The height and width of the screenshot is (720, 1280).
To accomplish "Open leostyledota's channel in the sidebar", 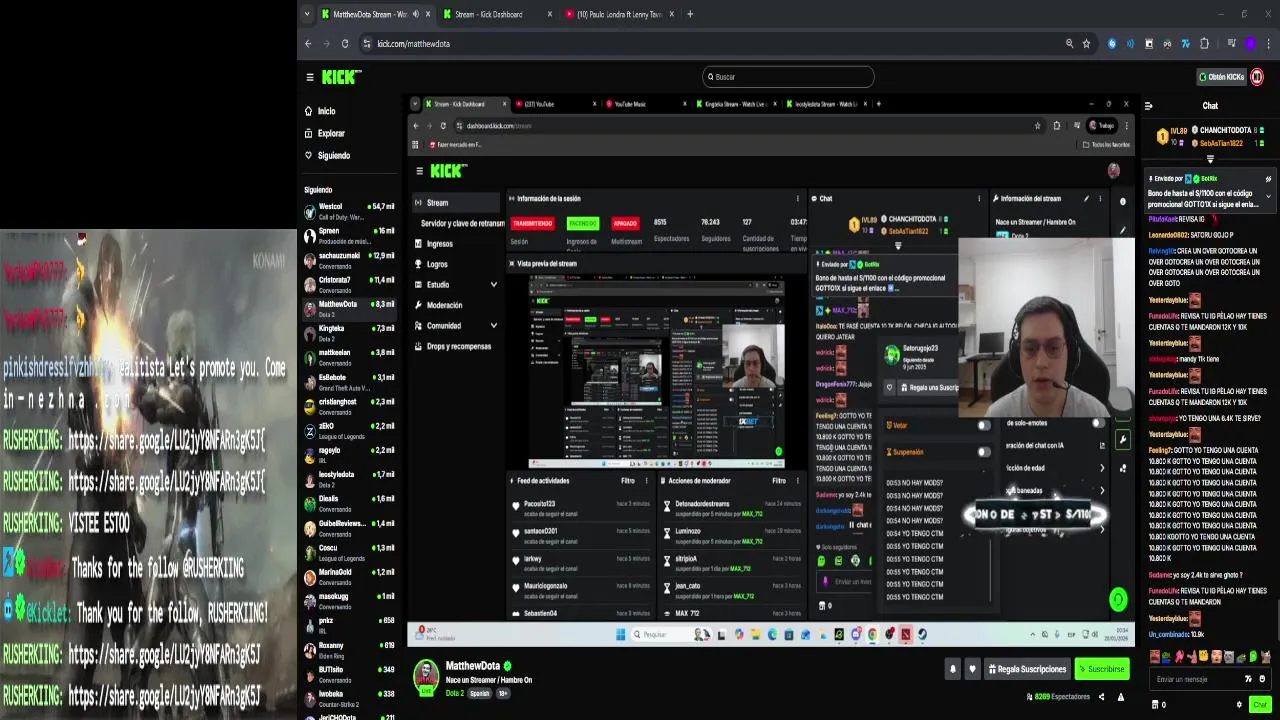I will (350, 479).
